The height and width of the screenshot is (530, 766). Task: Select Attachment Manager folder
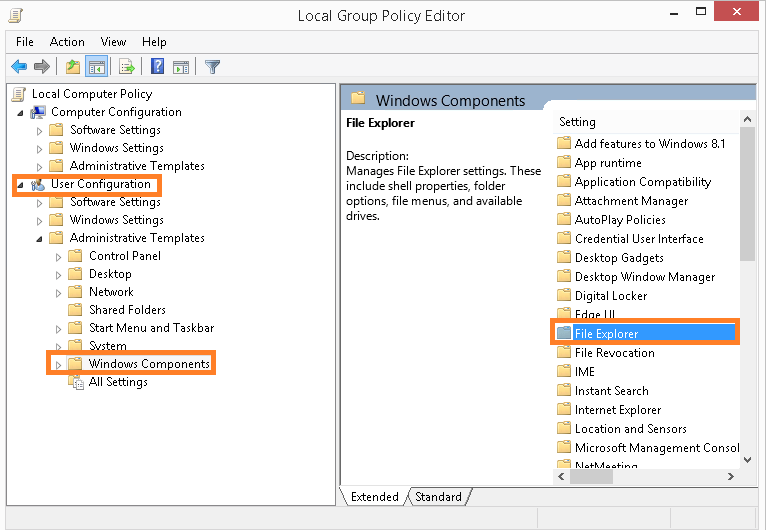click(631, 201)
